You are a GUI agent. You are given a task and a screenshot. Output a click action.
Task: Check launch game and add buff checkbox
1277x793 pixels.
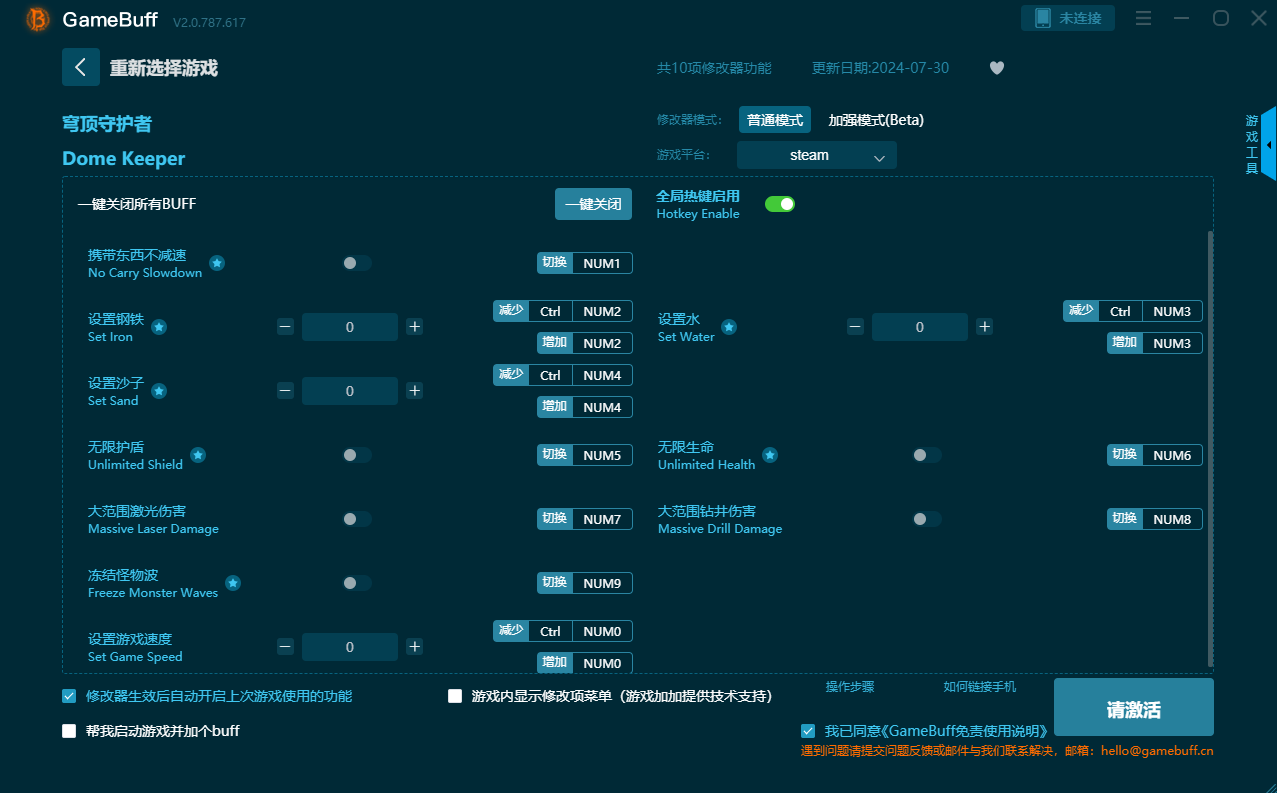69,731
